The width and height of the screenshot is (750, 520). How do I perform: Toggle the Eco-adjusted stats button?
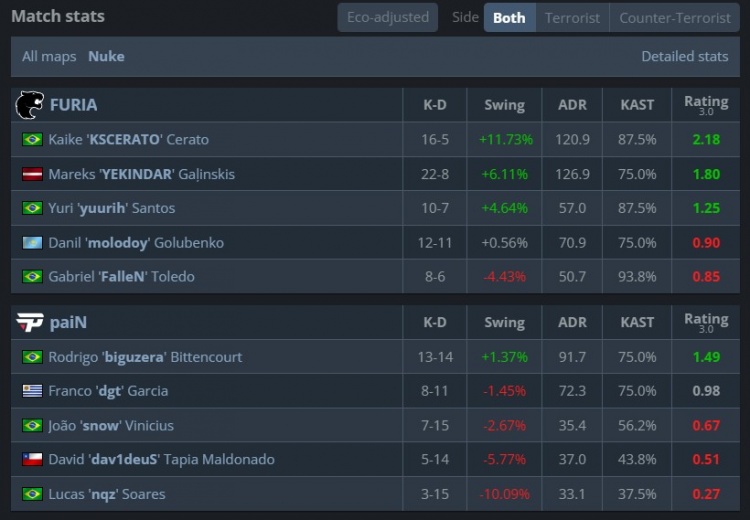[x=387, y=17]
